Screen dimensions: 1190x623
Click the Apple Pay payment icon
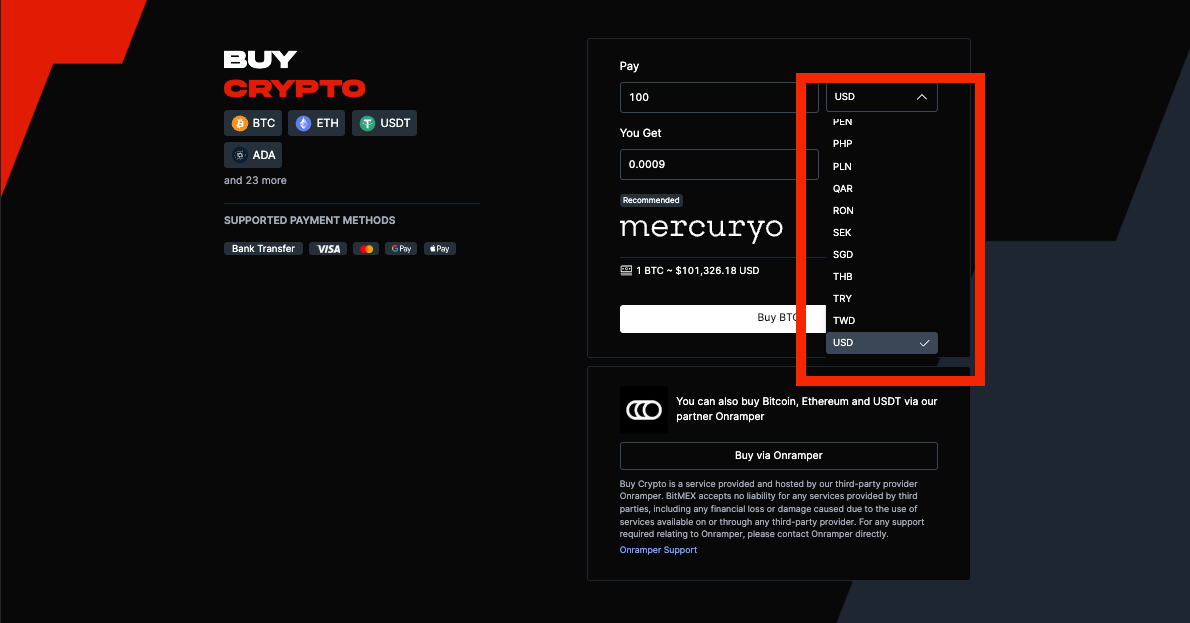[439, 249]
